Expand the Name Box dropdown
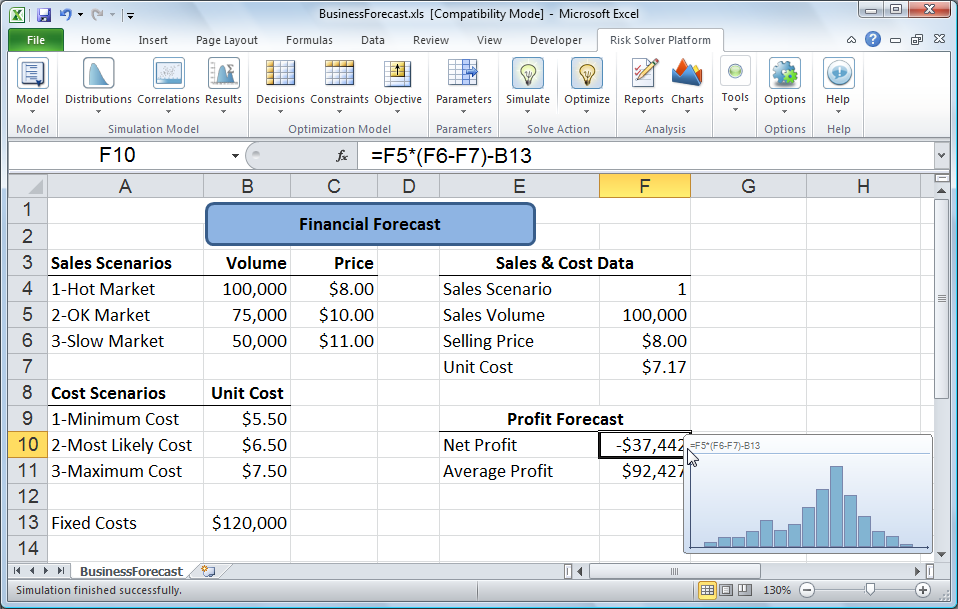The width and height of the screenshot is (958, 609). [x=236, y=156]
